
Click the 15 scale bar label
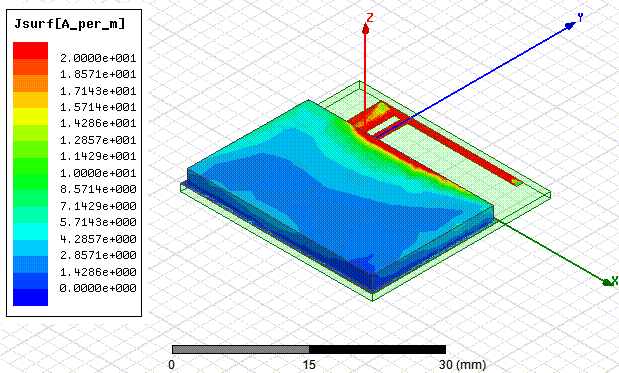point(309,364)
